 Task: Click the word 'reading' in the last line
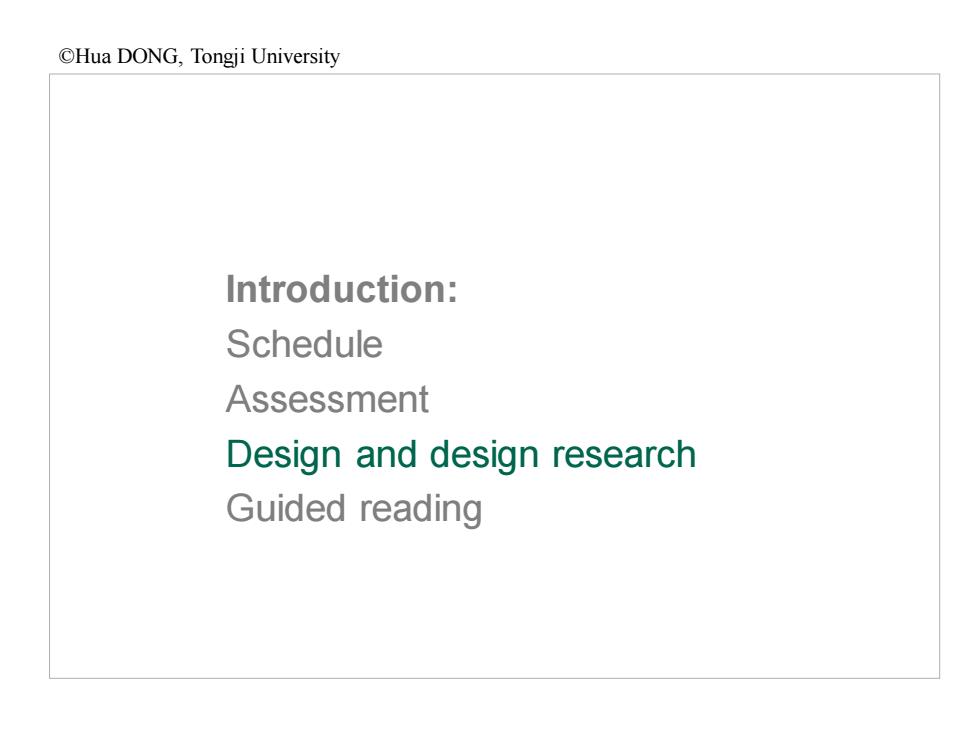point(421,510)
